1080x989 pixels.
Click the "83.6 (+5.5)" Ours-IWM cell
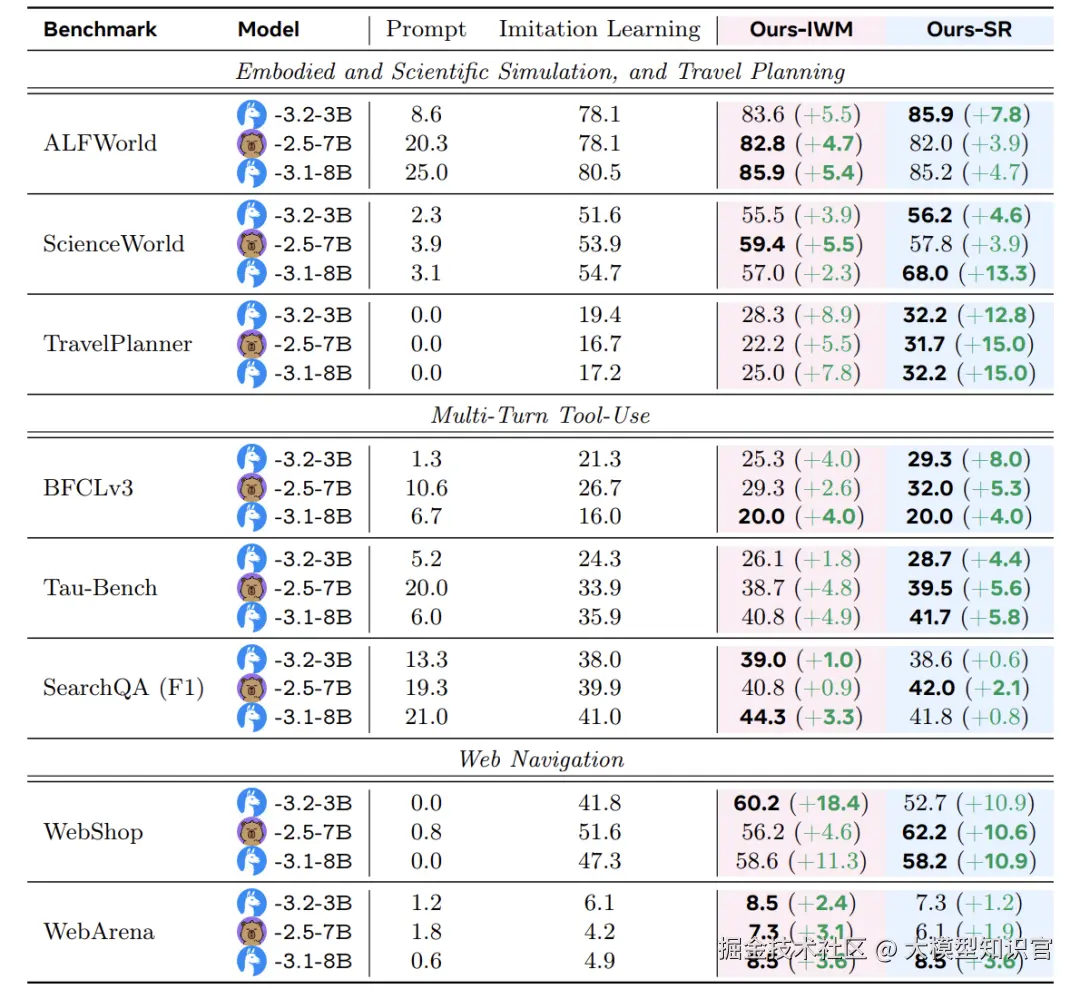[801, 114]
